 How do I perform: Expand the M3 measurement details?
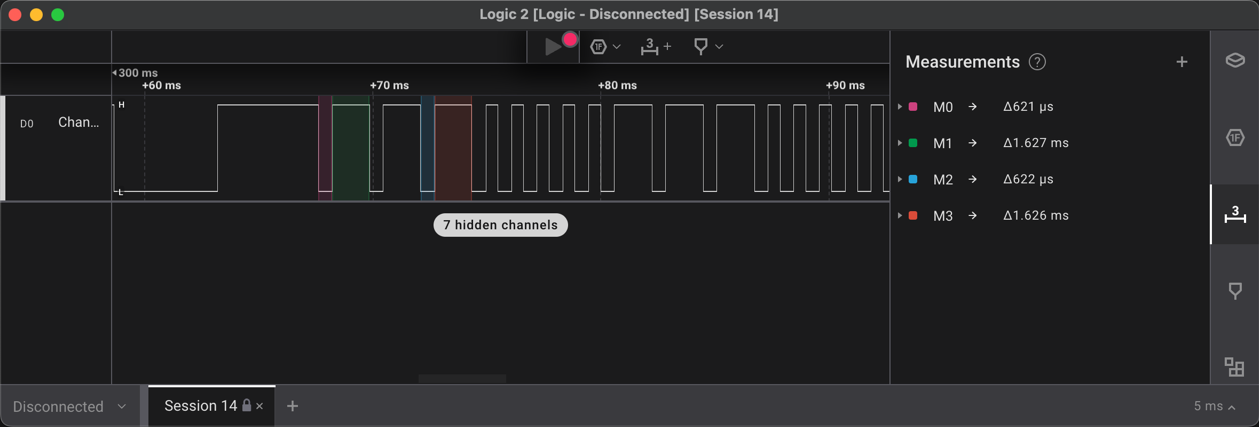(900, 216)
